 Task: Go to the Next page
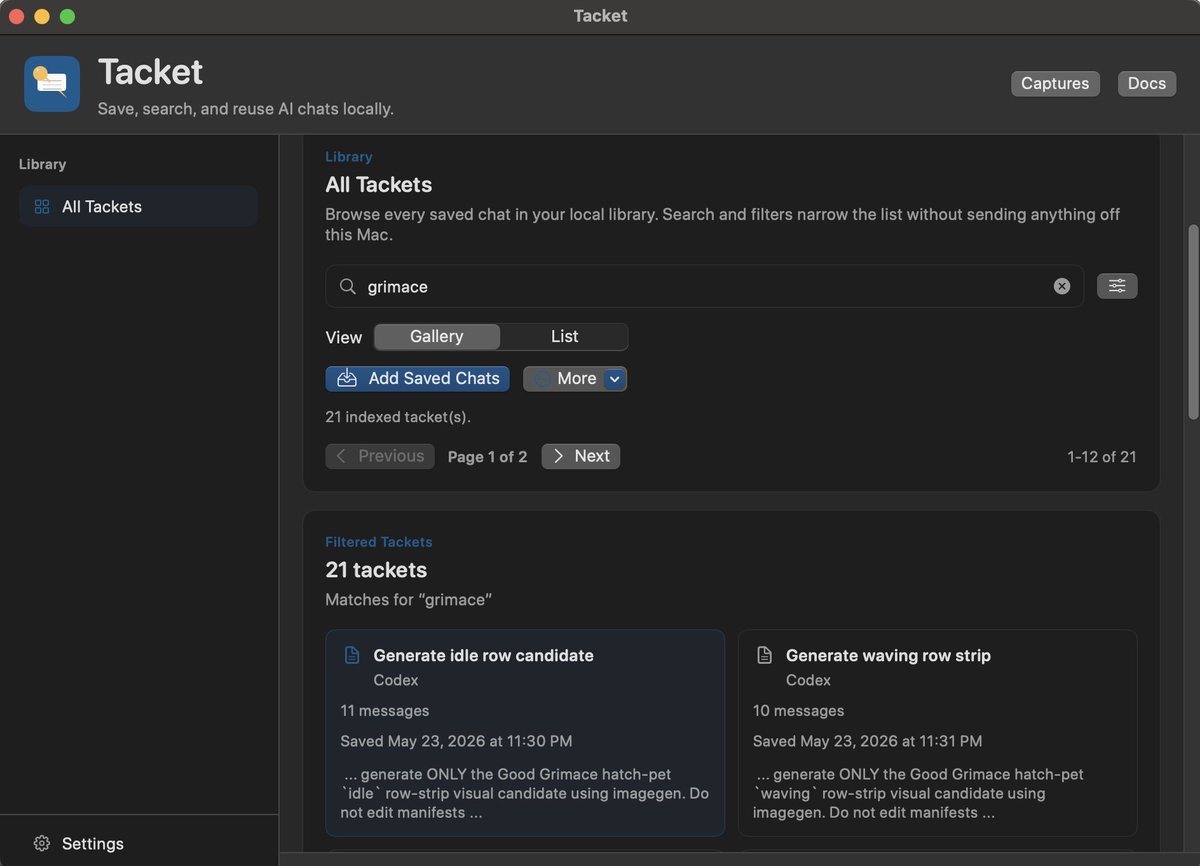pos(581,456)
